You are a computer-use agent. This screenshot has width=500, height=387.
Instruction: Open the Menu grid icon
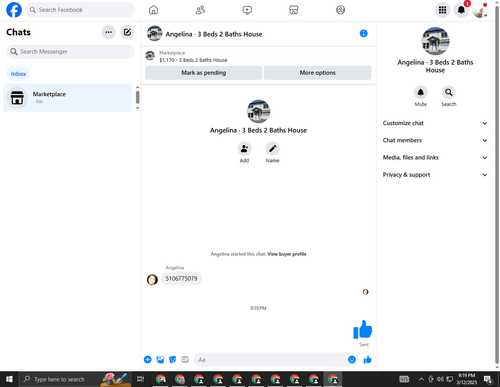(x=442, y=10)
